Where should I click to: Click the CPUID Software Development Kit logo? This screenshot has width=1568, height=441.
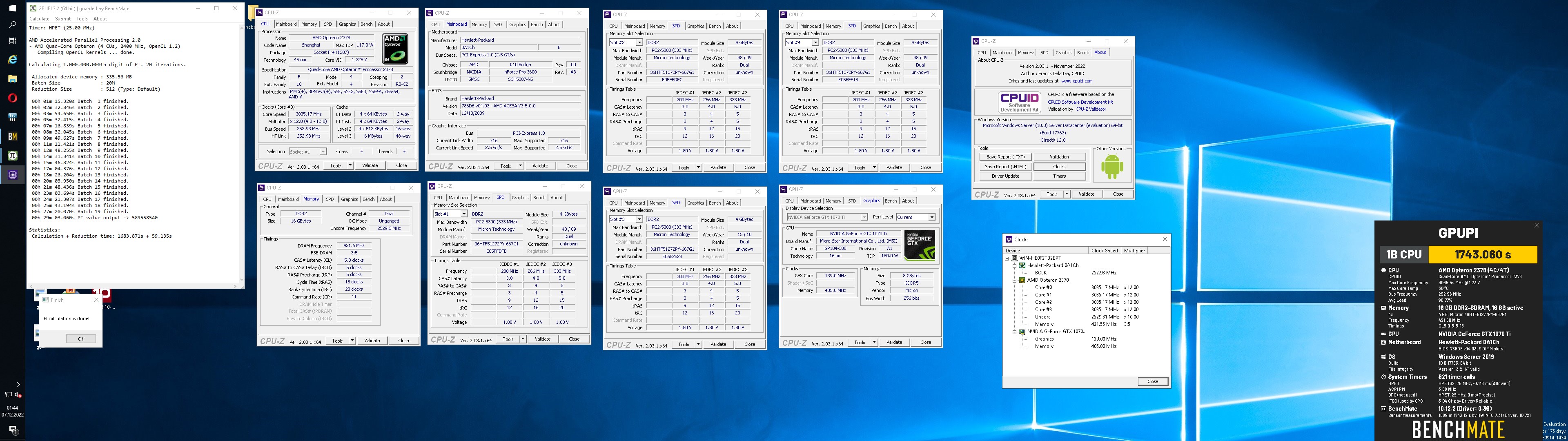point(1019,102)
